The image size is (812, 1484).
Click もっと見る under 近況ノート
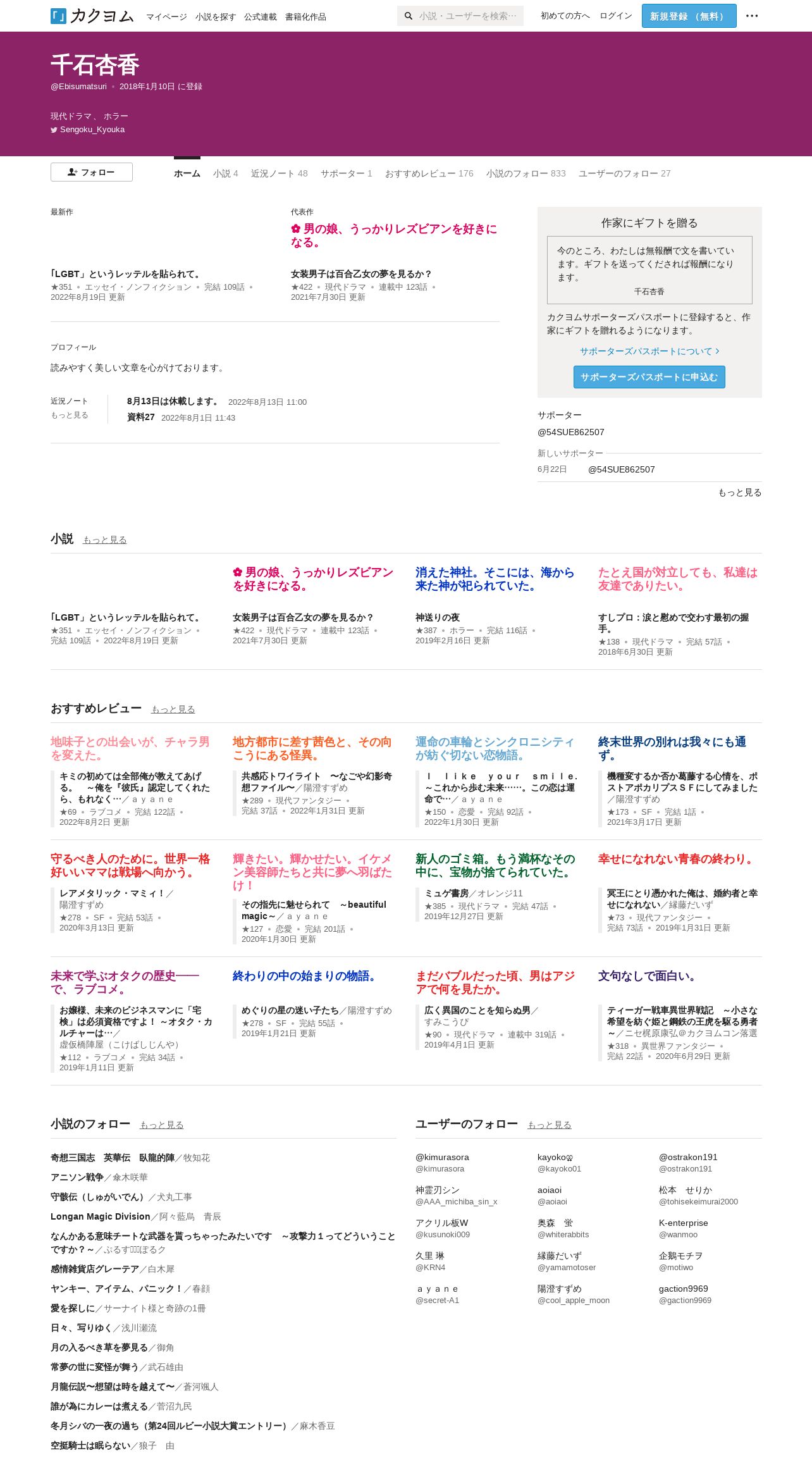(70, 415)
